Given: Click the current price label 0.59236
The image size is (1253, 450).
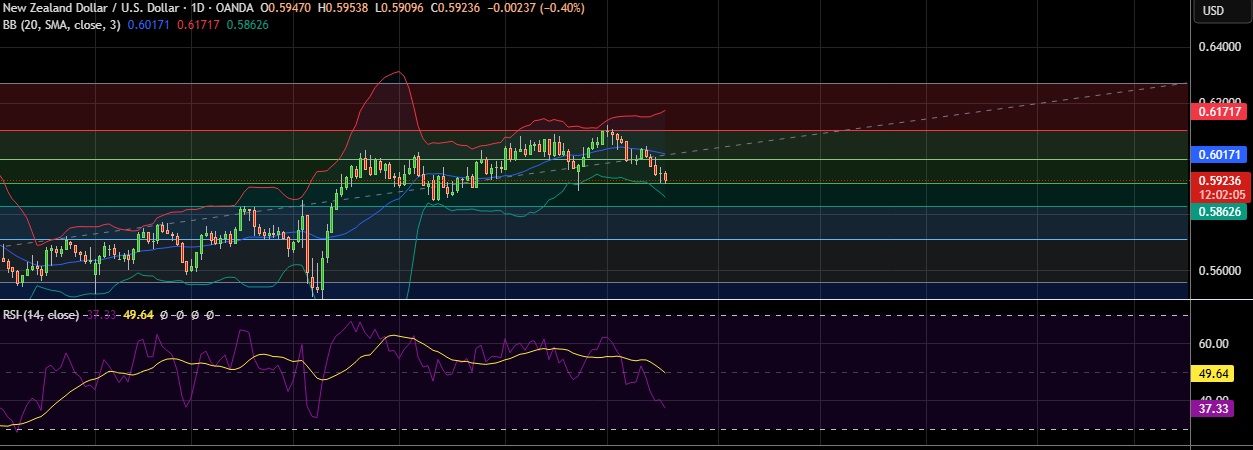Looking at the screenshot, I should click(1219, 181).
